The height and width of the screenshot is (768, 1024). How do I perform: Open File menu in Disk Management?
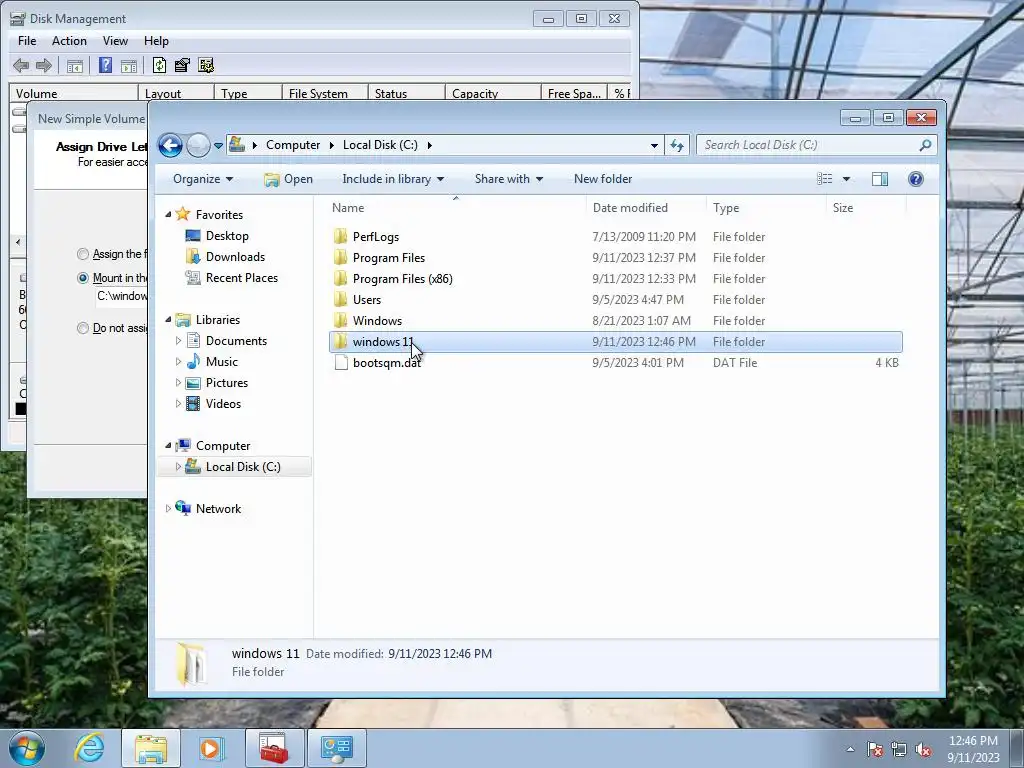coord(27,40)
